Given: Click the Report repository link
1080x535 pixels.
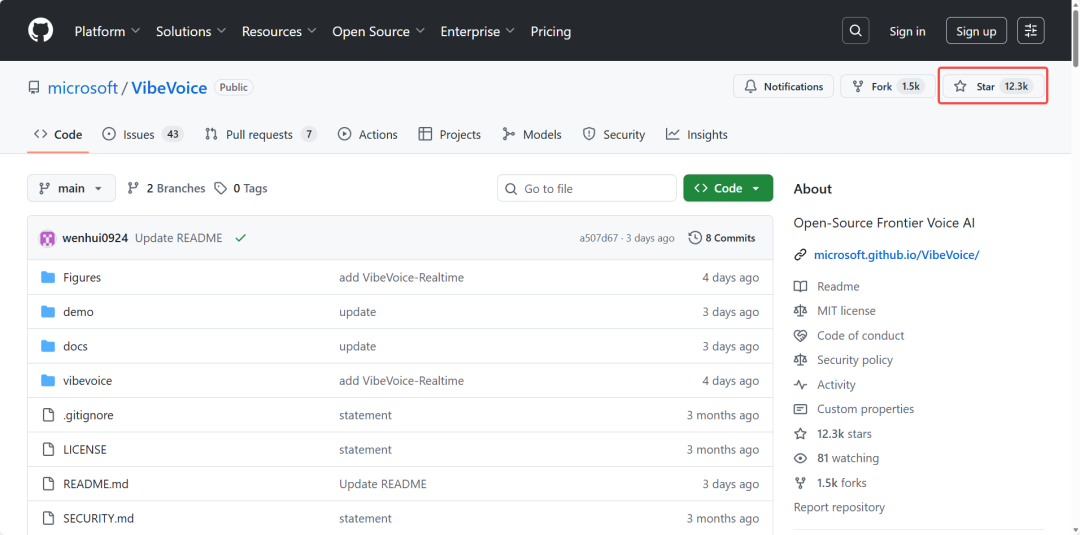Looking at the screenshot, I should (x=839, y=507).
